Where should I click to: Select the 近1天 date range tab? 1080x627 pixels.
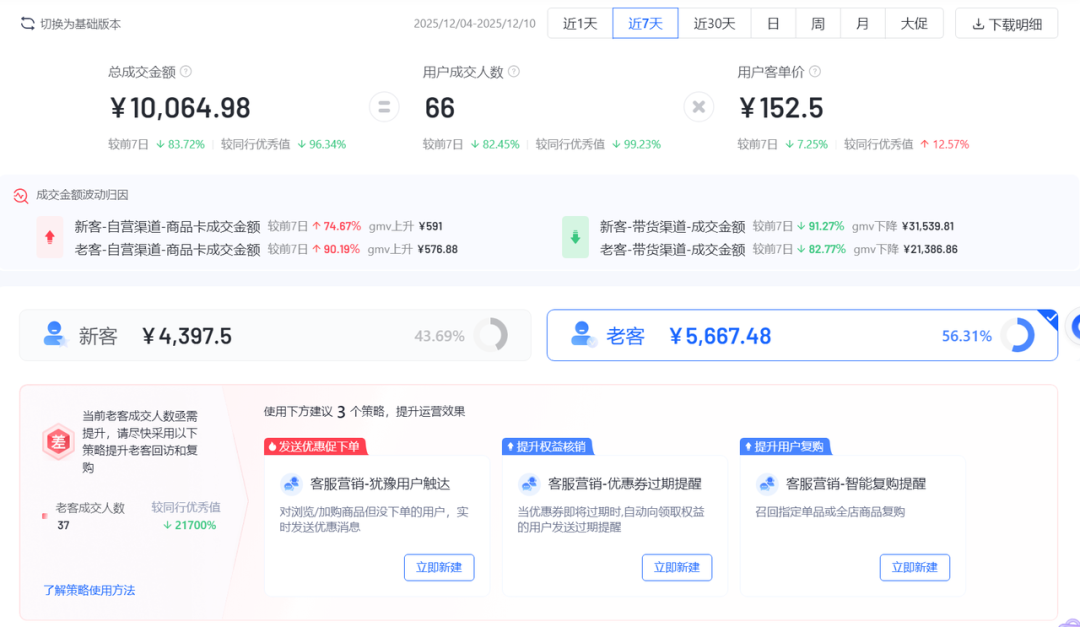coord(580,23)
